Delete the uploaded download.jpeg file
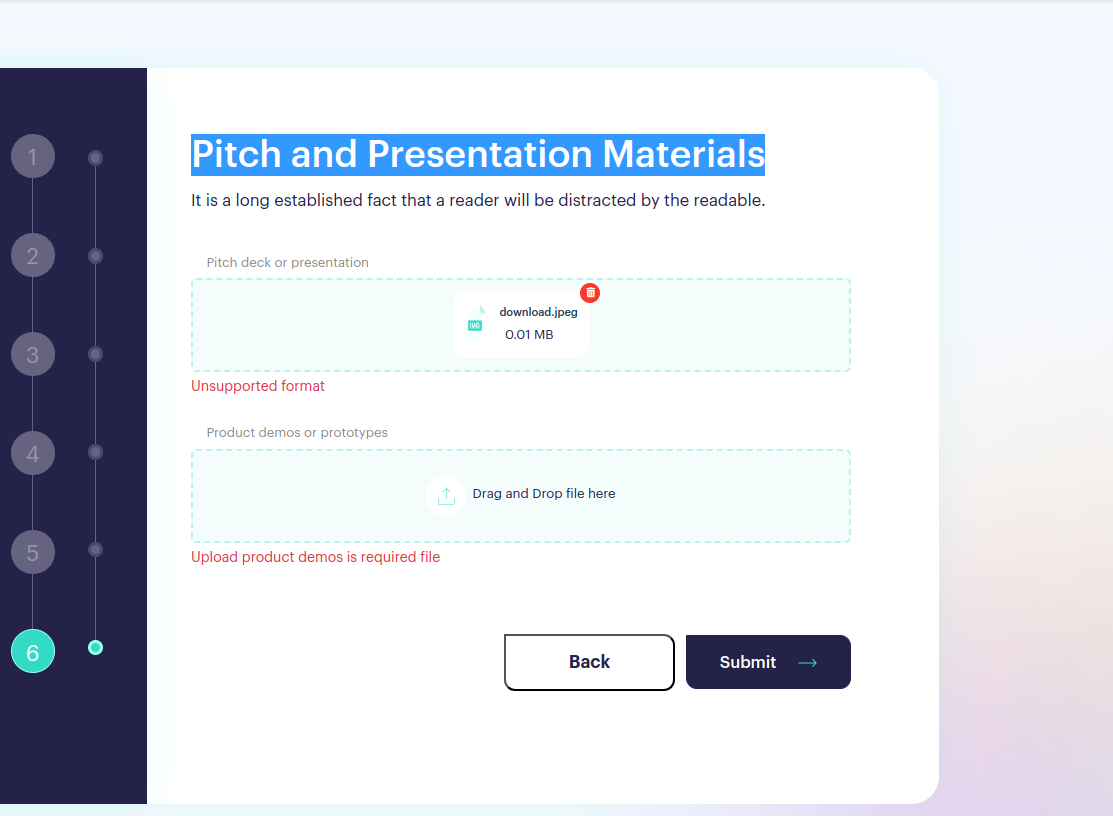 click(x=590, y=292)
